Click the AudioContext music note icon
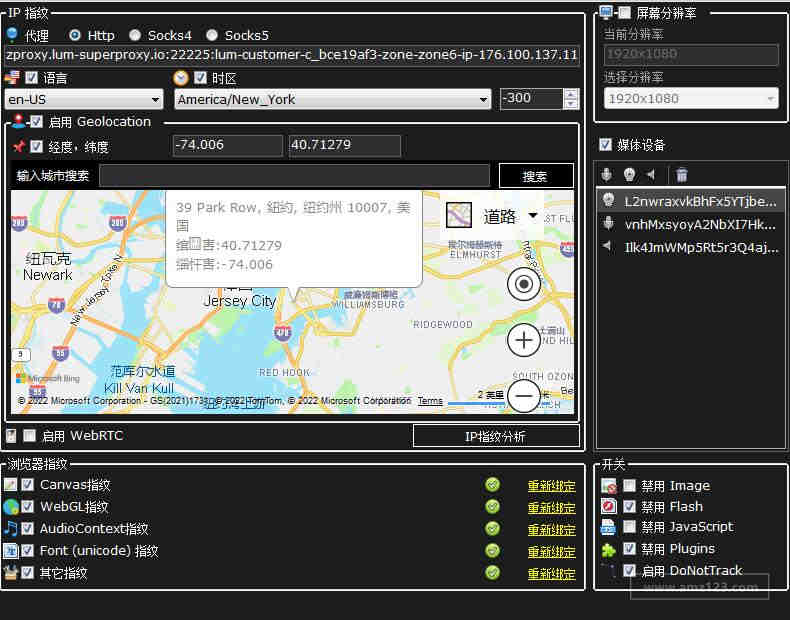Image resolution: width=790 pixels, height=620 pixels. (x=10, y=528)
